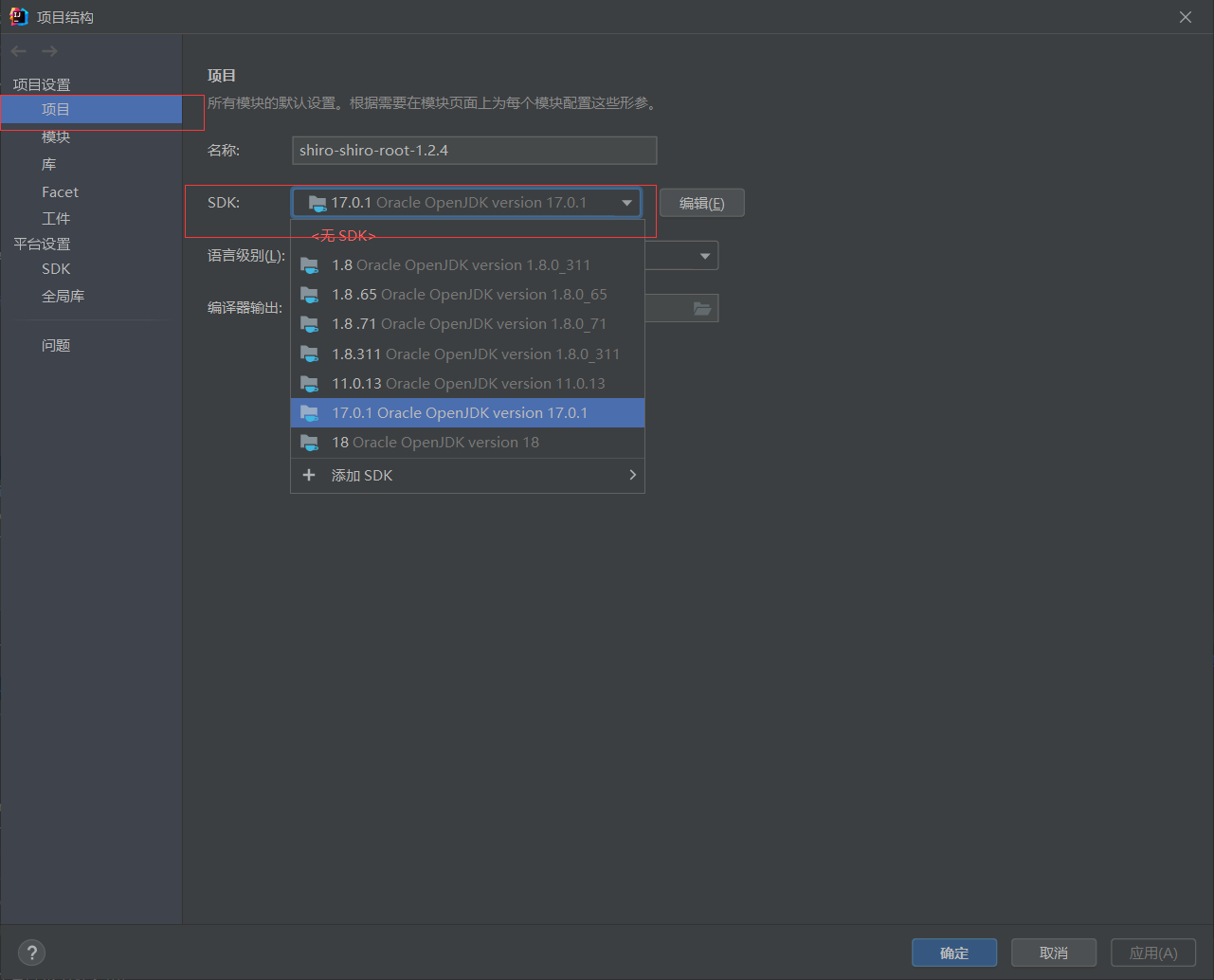The image size is (1214, 980).
Task: Click the 项目设置 section header
Action: 42,84
